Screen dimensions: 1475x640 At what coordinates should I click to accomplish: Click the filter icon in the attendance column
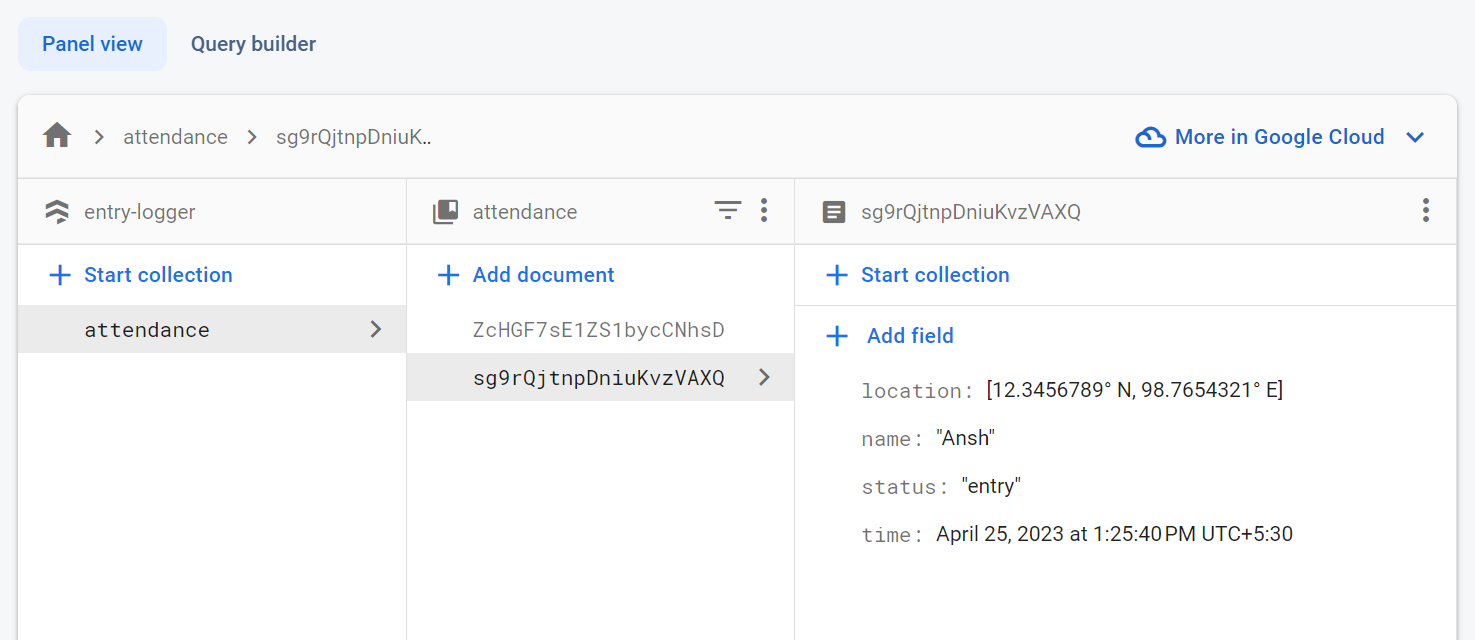[728, 210]
